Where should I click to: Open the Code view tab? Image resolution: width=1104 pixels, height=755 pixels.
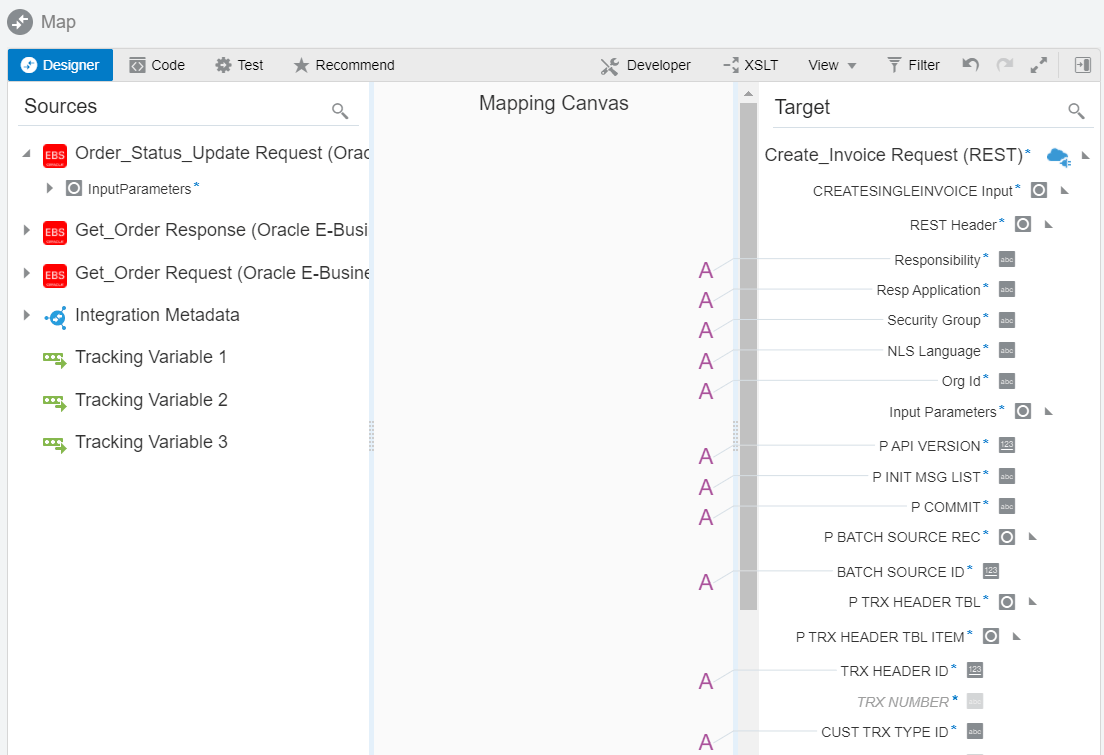click(x=157, y=65)
